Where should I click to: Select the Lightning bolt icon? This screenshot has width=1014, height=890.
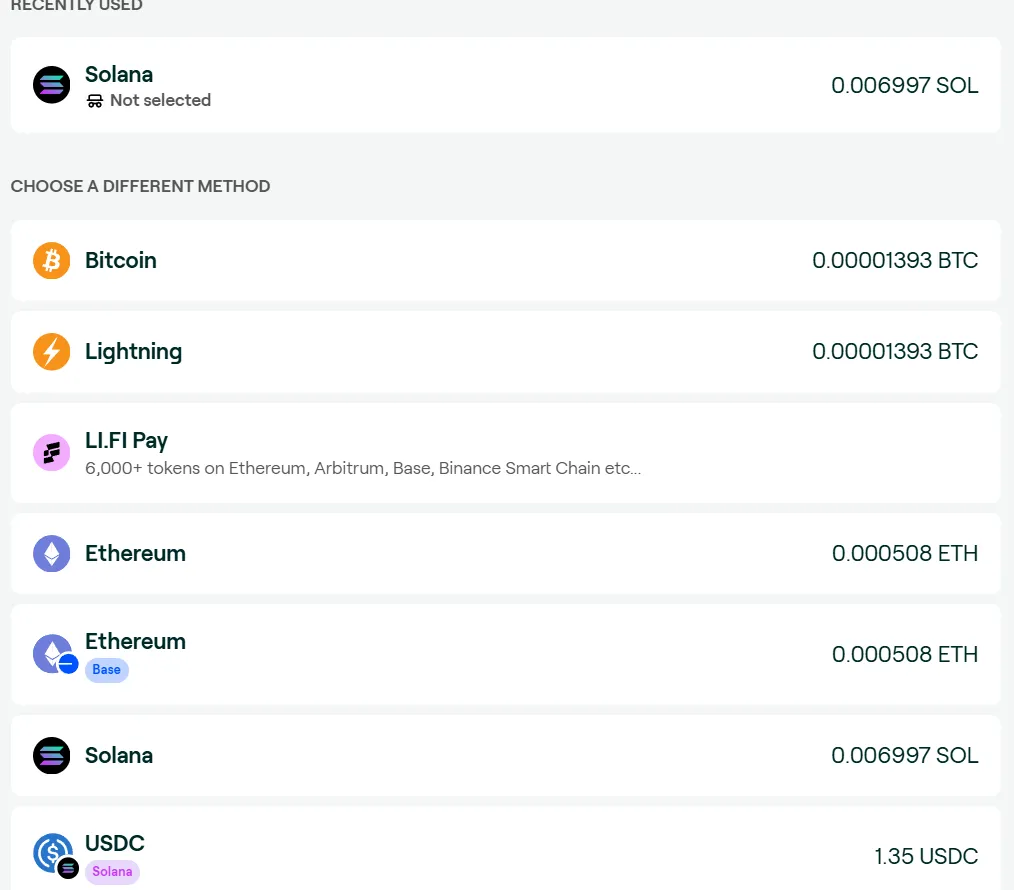pos(52,352)
